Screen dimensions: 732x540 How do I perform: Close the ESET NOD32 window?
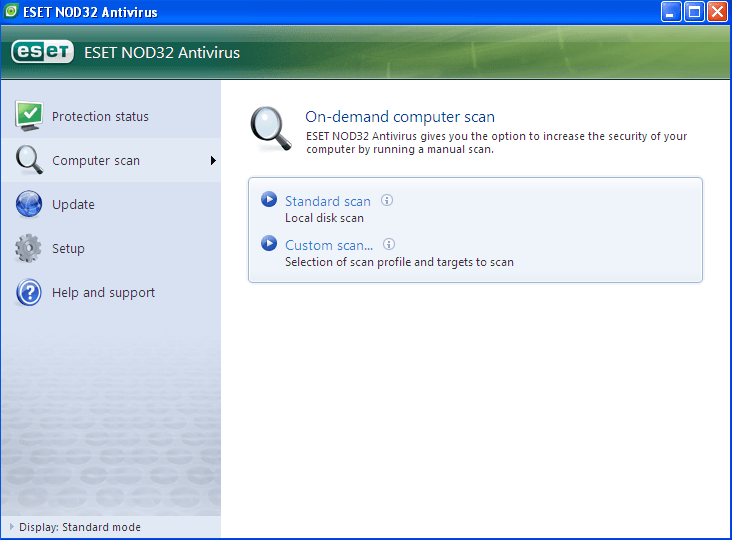[x=717, y=12]
